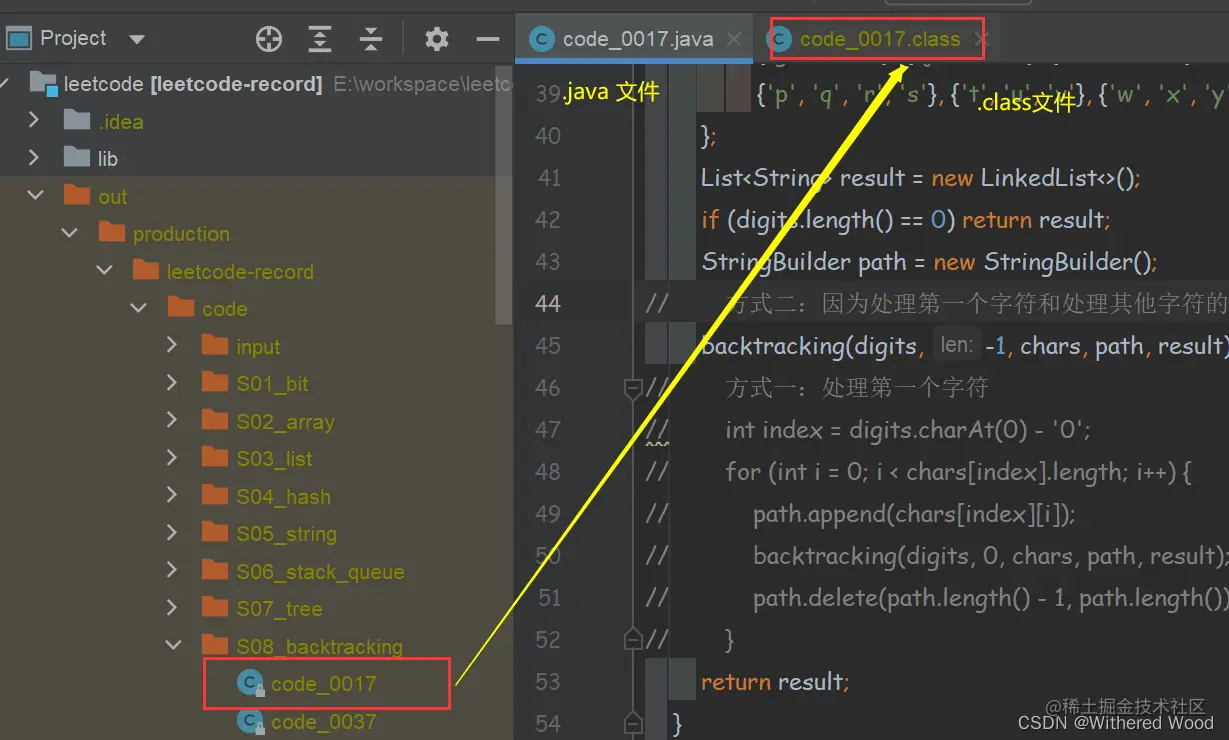Select the code_0017 tree item
The height and width of the screenshot is (740, 1229).
324,684
